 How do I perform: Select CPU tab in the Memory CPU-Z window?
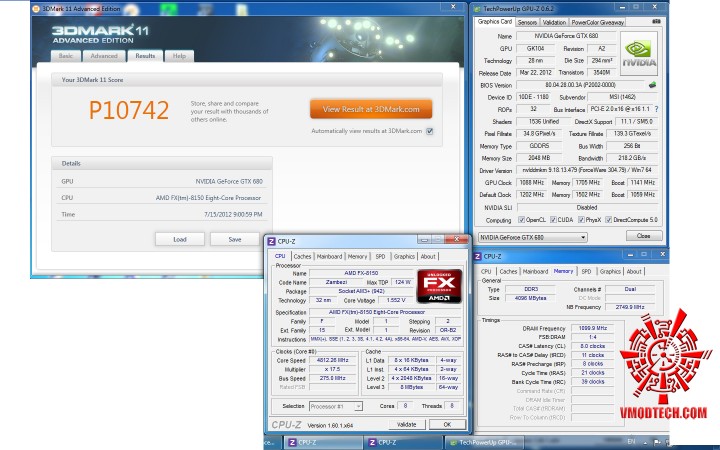click(486, 272)
